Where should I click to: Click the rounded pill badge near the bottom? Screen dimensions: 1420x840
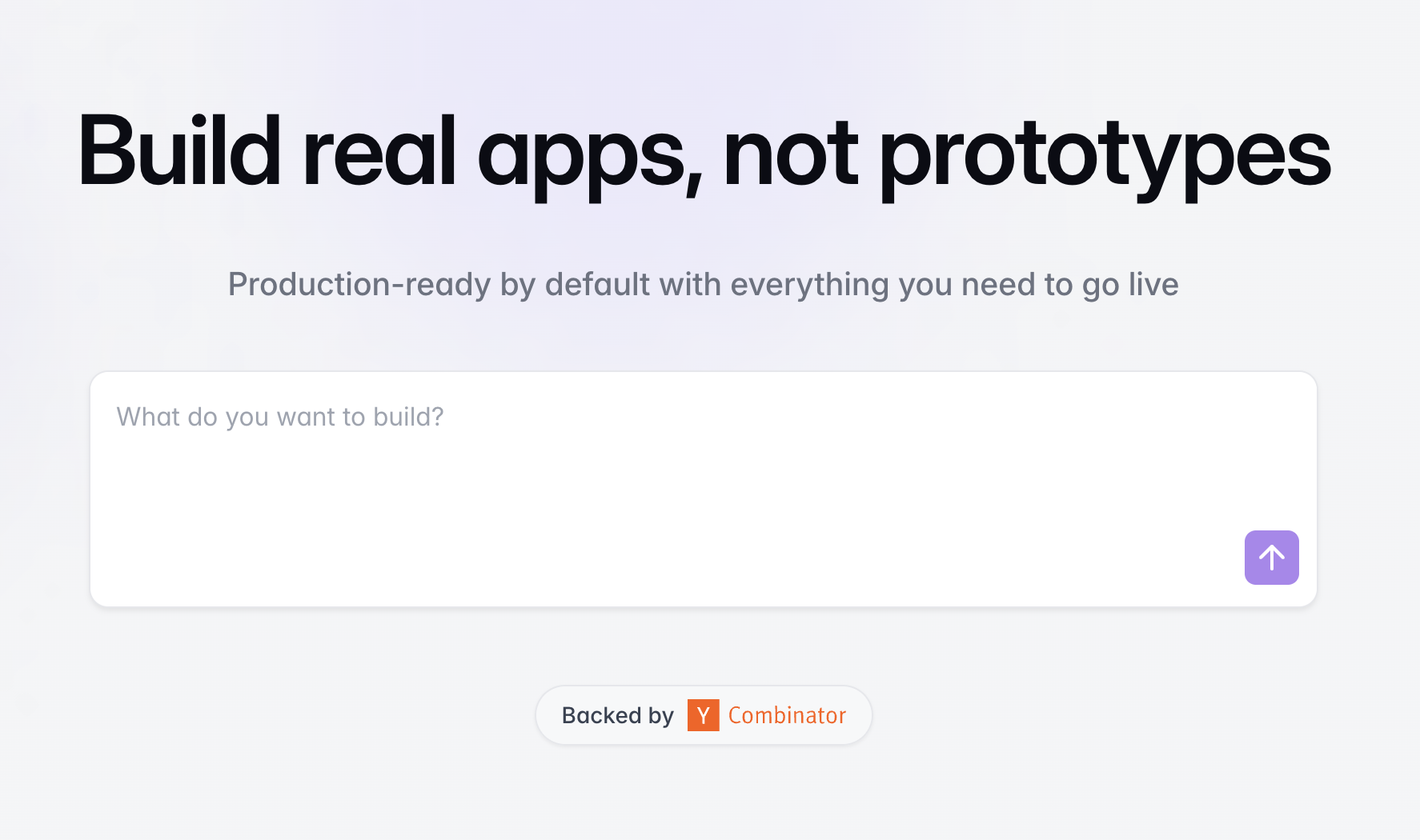click(704, 715)
